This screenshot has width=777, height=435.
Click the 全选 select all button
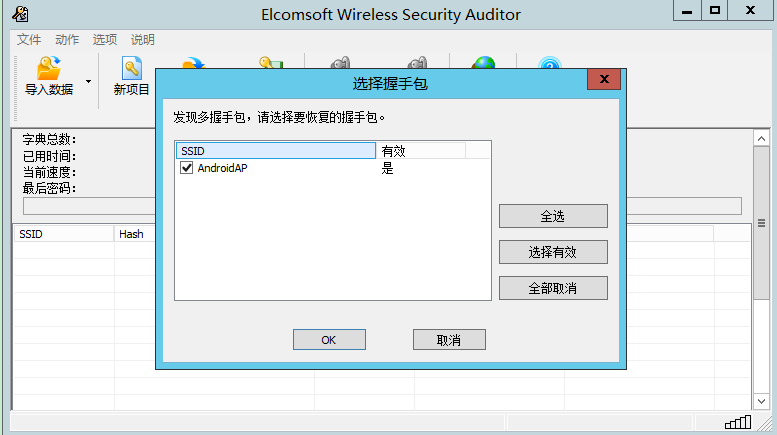[x=553, y=216]
